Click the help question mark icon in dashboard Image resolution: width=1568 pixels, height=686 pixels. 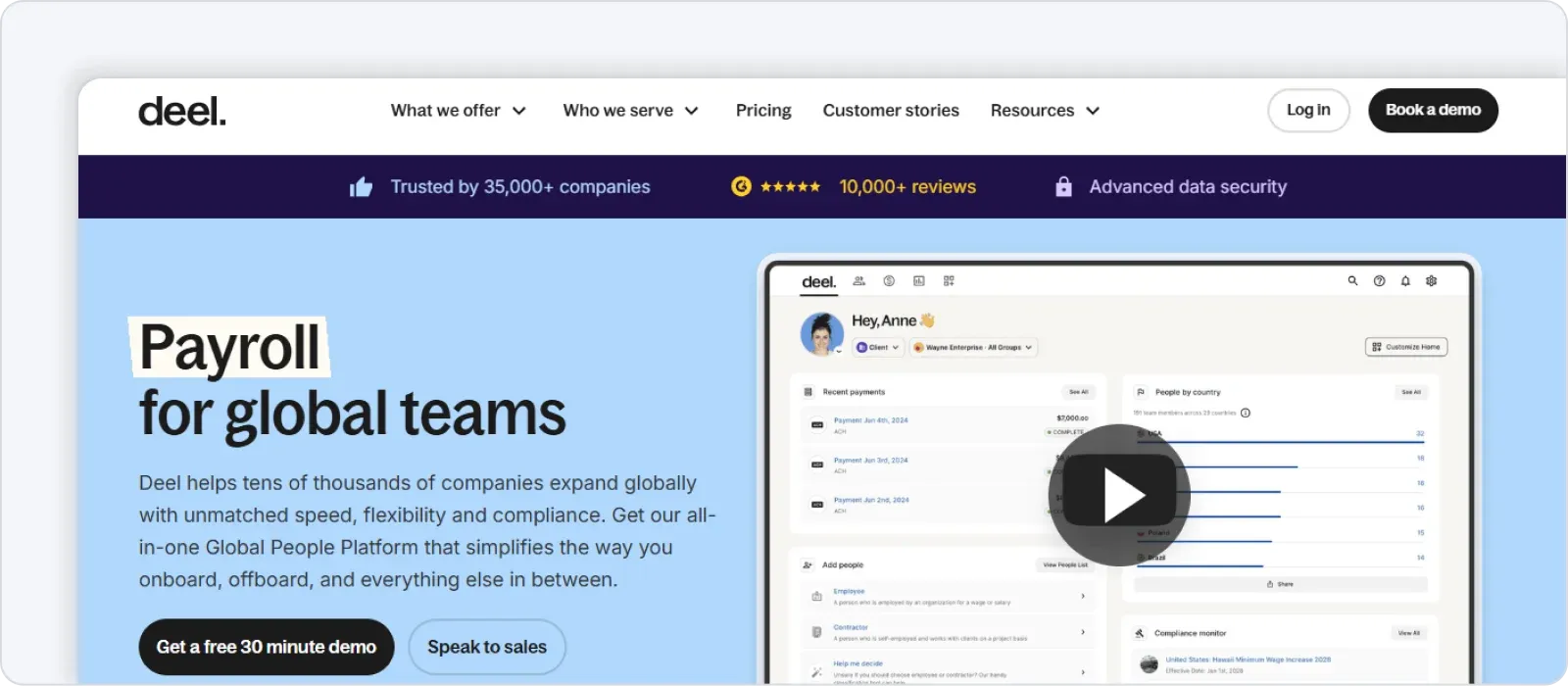pos(1379,281)
